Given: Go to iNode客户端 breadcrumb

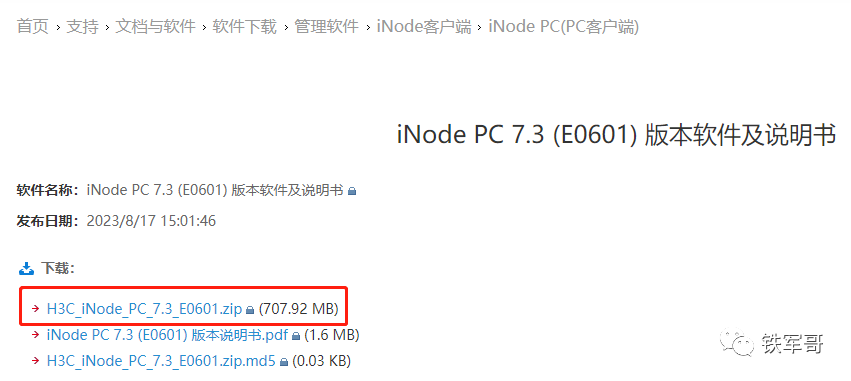Looking at the screenshot, I should (424, 26).
